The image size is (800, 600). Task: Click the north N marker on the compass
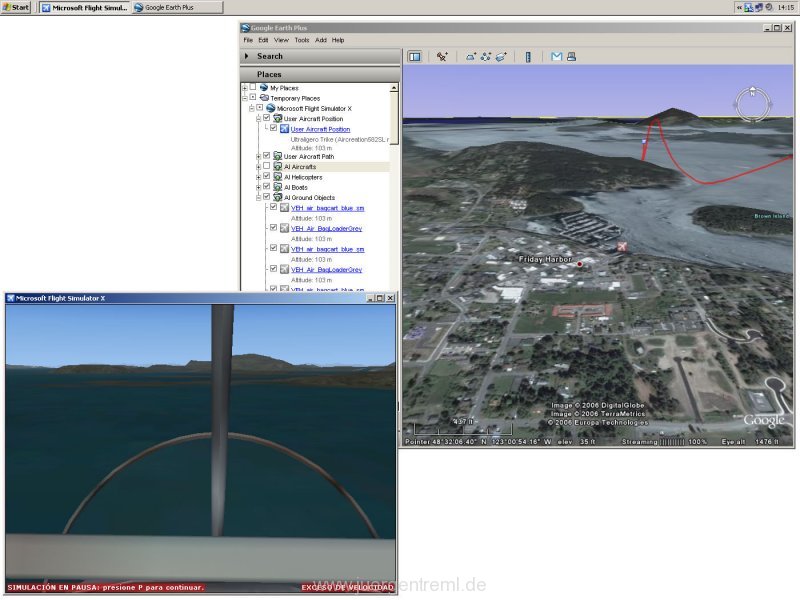pos(752,92)
